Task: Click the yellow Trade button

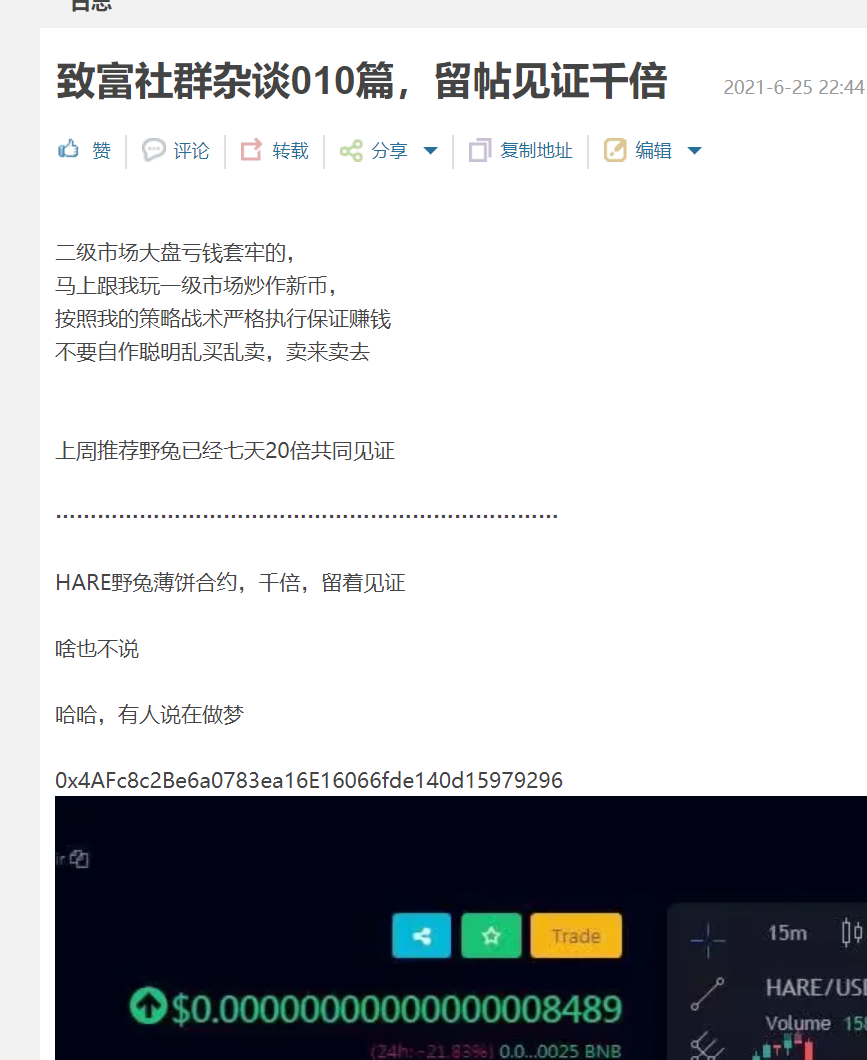Action: (576, 936)
